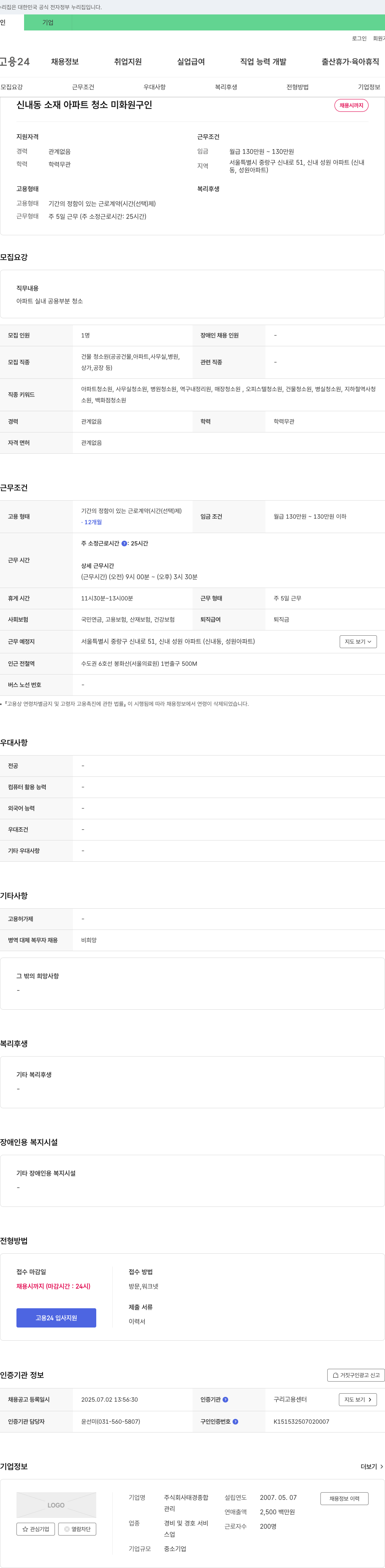Click the 200명 employee count
This screenshot has height=1568, width=385.
click(x=268, y=1526)
